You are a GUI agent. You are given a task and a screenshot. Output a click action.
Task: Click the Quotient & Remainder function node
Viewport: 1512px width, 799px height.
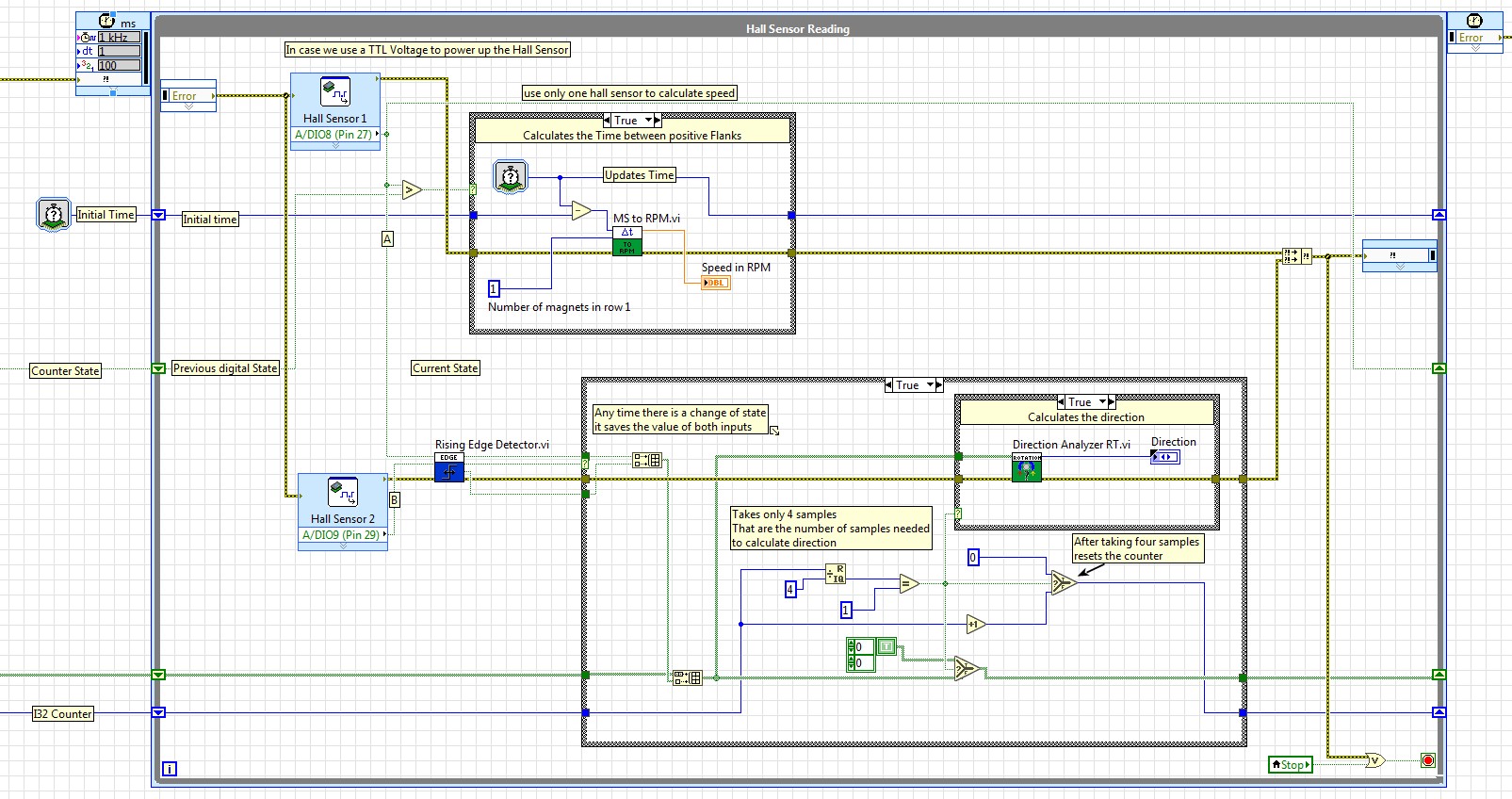pyautogui.click(x=836, y=574)
